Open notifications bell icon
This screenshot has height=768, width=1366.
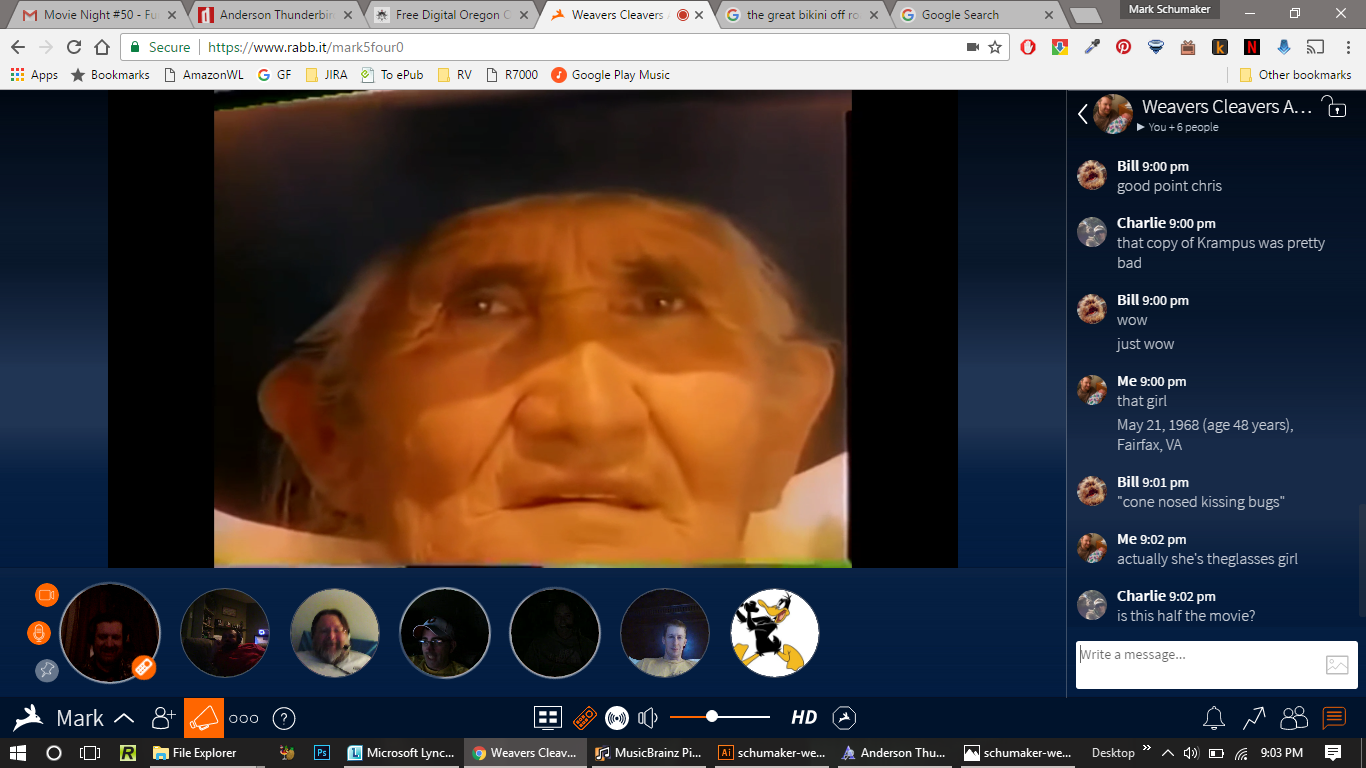point(1214,718)
